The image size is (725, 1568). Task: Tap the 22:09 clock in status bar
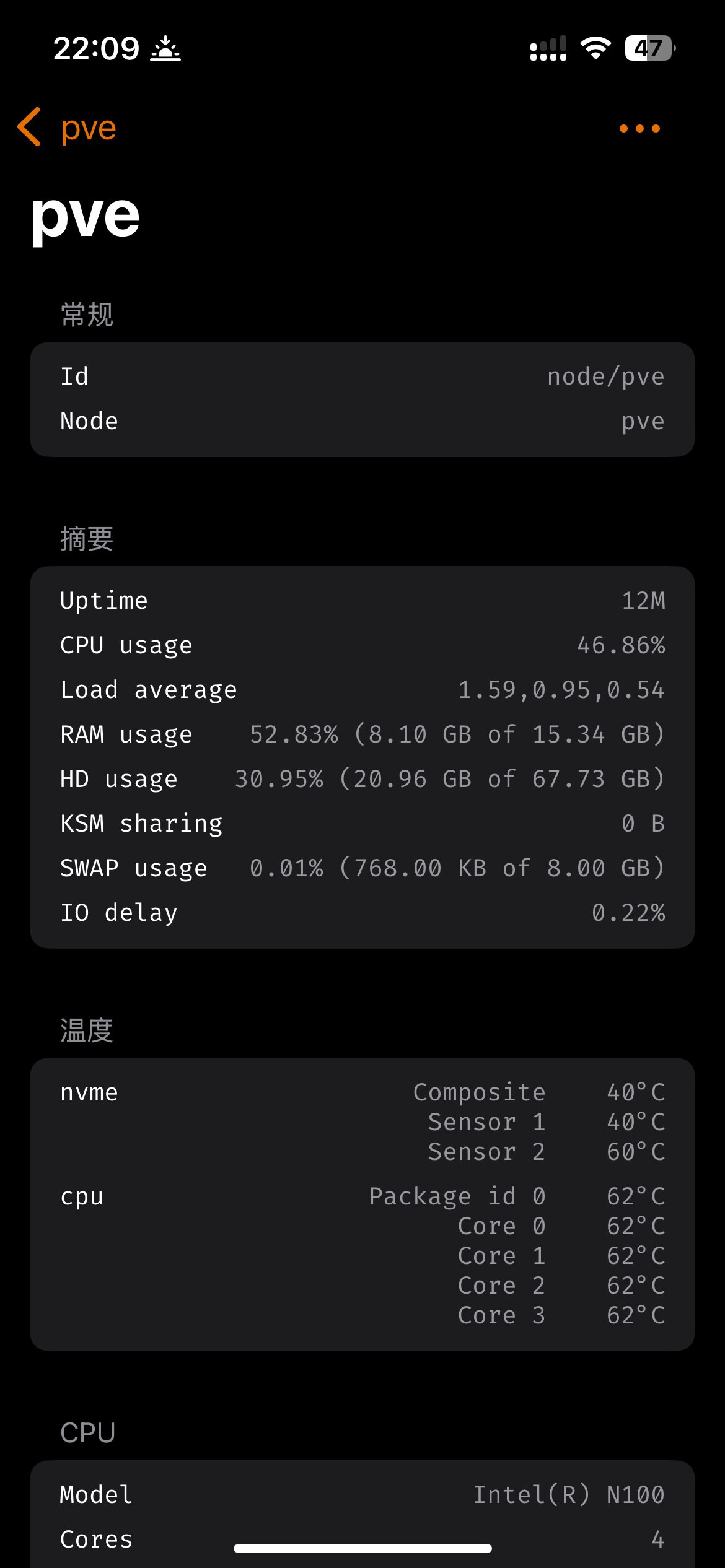pyautogui.click(x=97, y=48)
